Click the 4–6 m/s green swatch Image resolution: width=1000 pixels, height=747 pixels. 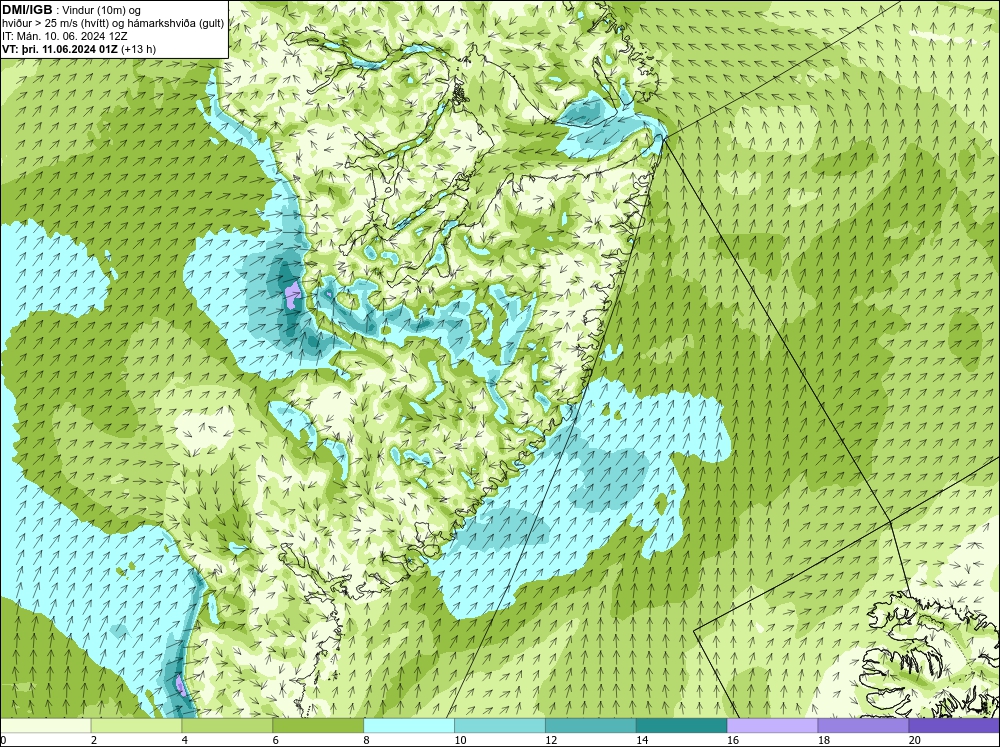pos(227,726)
